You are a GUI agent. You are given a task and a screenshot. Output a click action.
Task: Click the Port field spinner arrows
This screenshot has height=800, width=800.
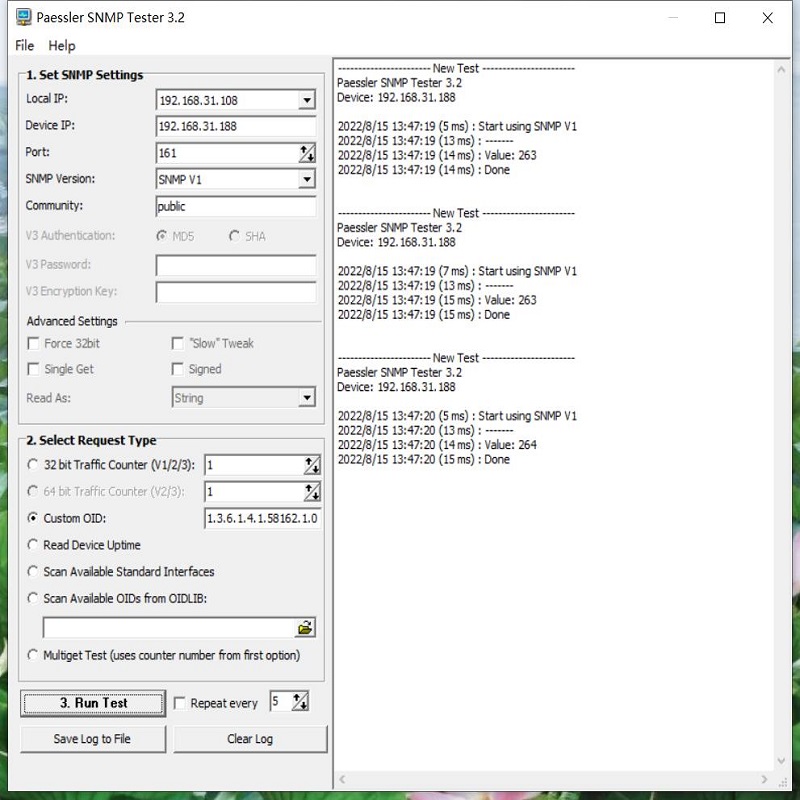(x=307, y=153)
